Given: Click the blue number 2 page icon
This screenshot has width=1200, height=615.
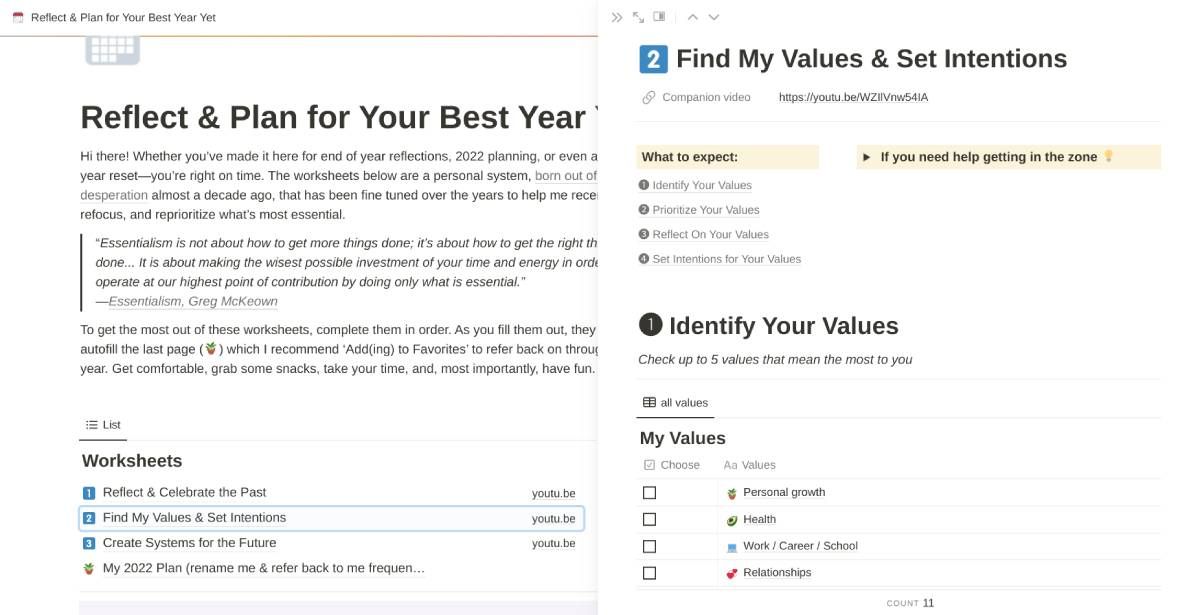Looking at the screenshot, I should [653, 59].
